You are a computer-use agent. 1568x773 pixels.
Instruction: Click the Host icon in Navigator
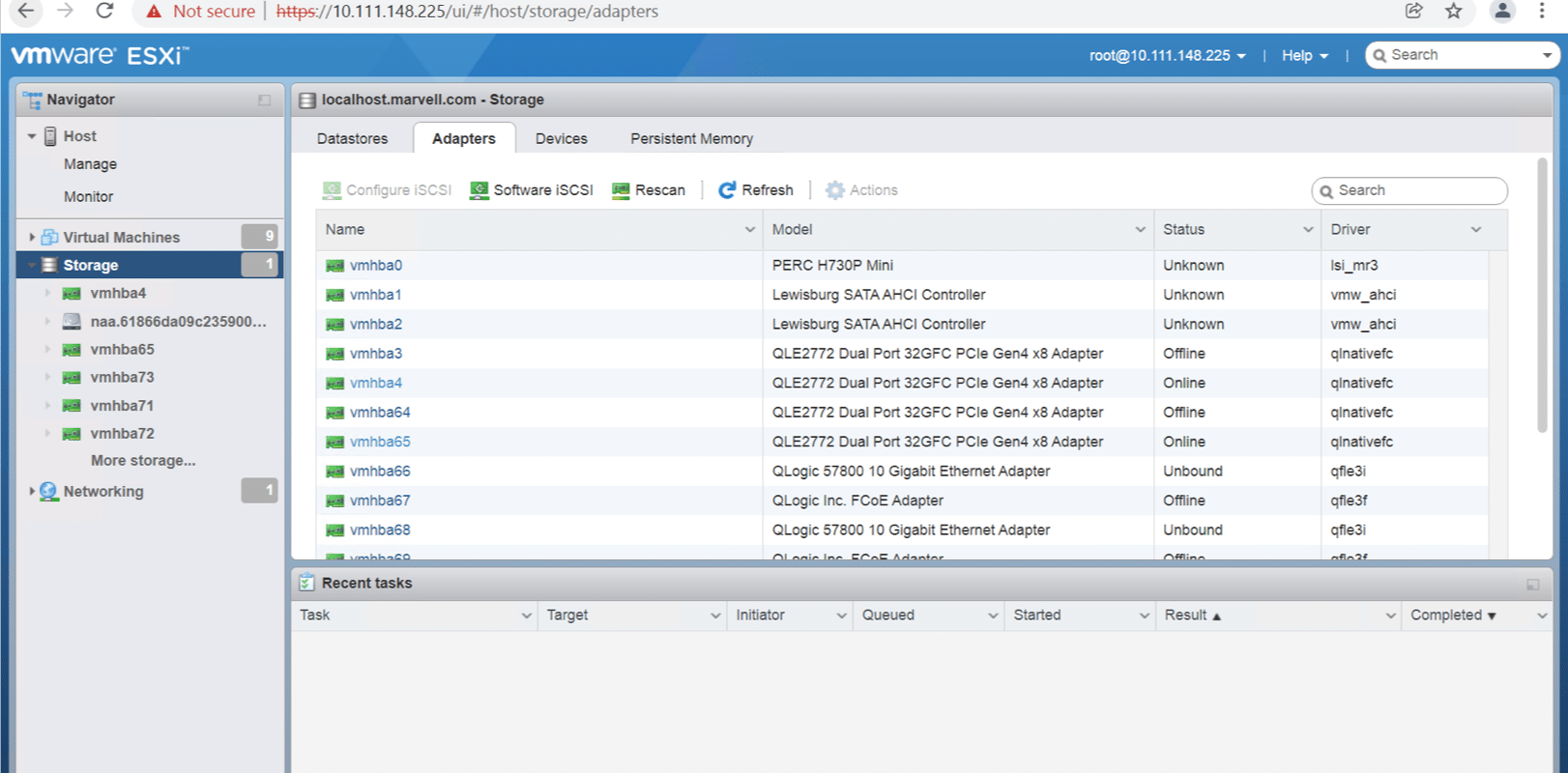(50, 136)
